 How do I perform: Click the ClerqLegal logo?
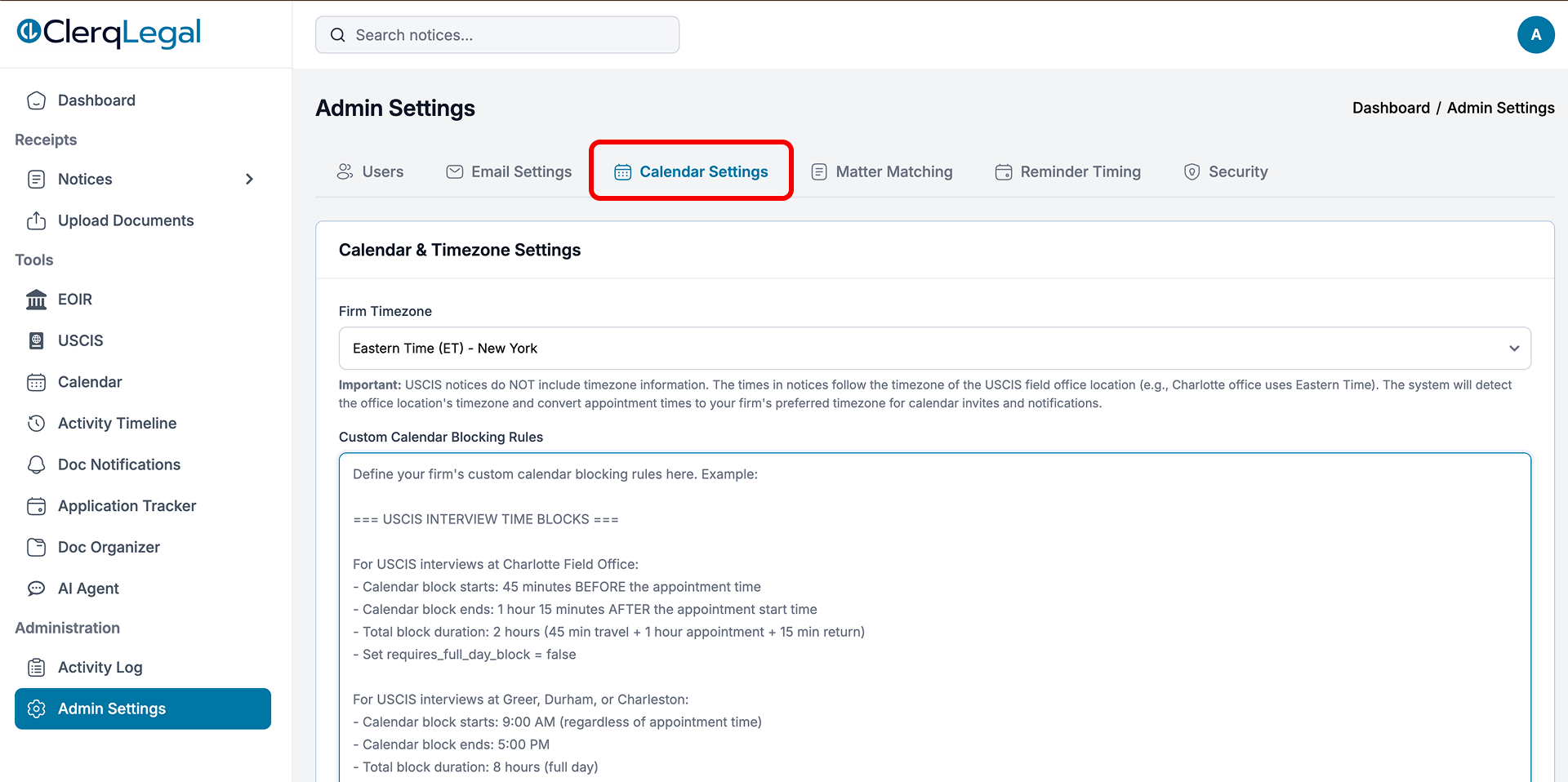pyautogui.click(x=109, y=33)
